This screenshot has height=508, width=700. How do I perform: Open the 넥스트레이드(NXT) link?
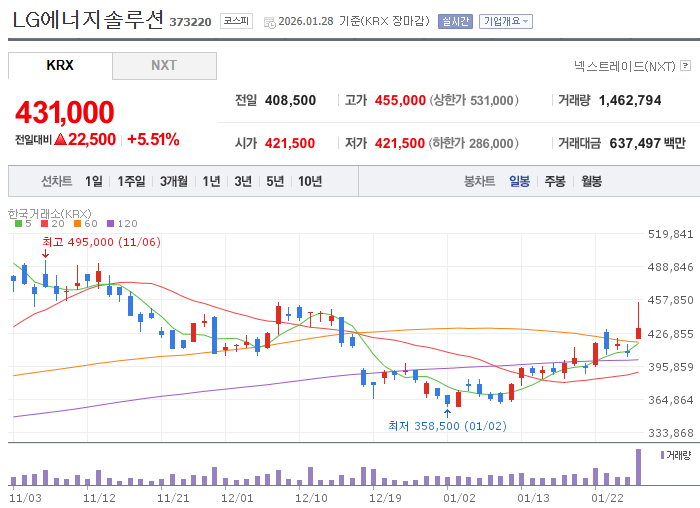pos(625,66)
